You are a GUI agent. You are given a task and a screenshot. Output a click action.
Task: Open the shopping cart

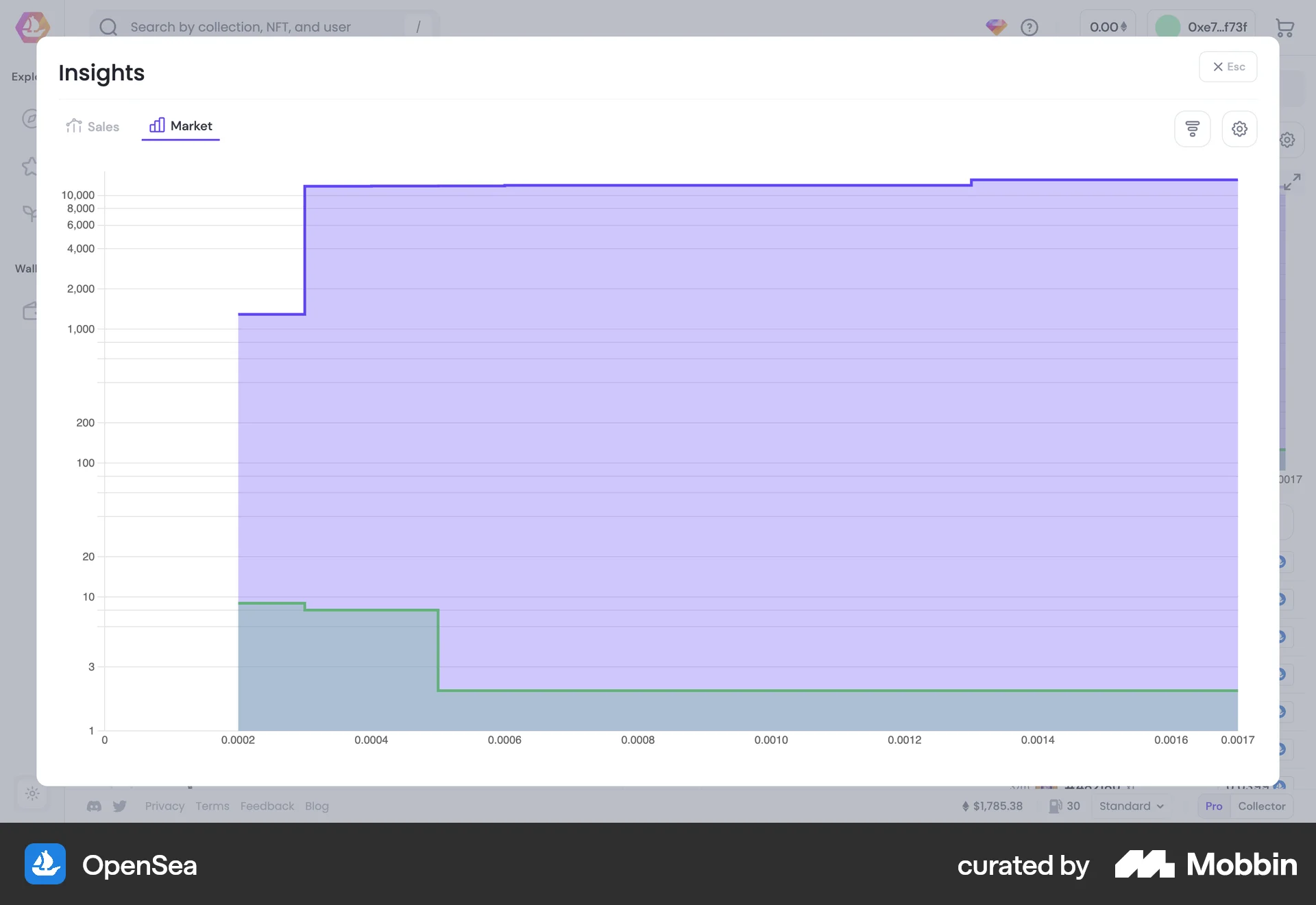pyautogui.click(x=1285, y=27)
